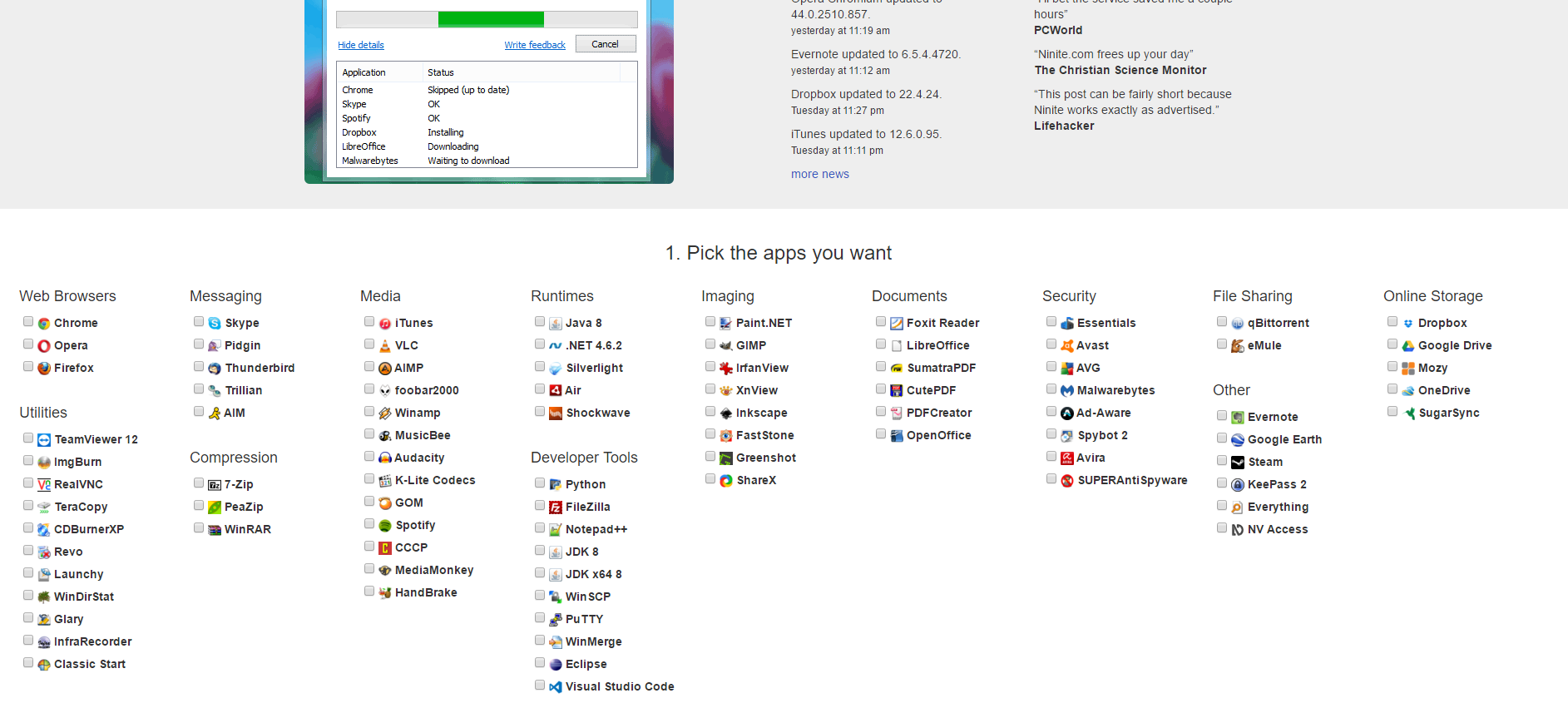
Task: Click the Lifehacker attribution text
Action: tap(1064, 126)
